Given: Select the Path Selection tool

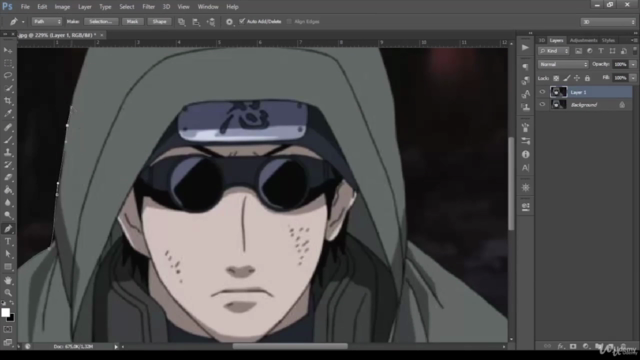Looking at the screenshot, I should tap(8, 254).
